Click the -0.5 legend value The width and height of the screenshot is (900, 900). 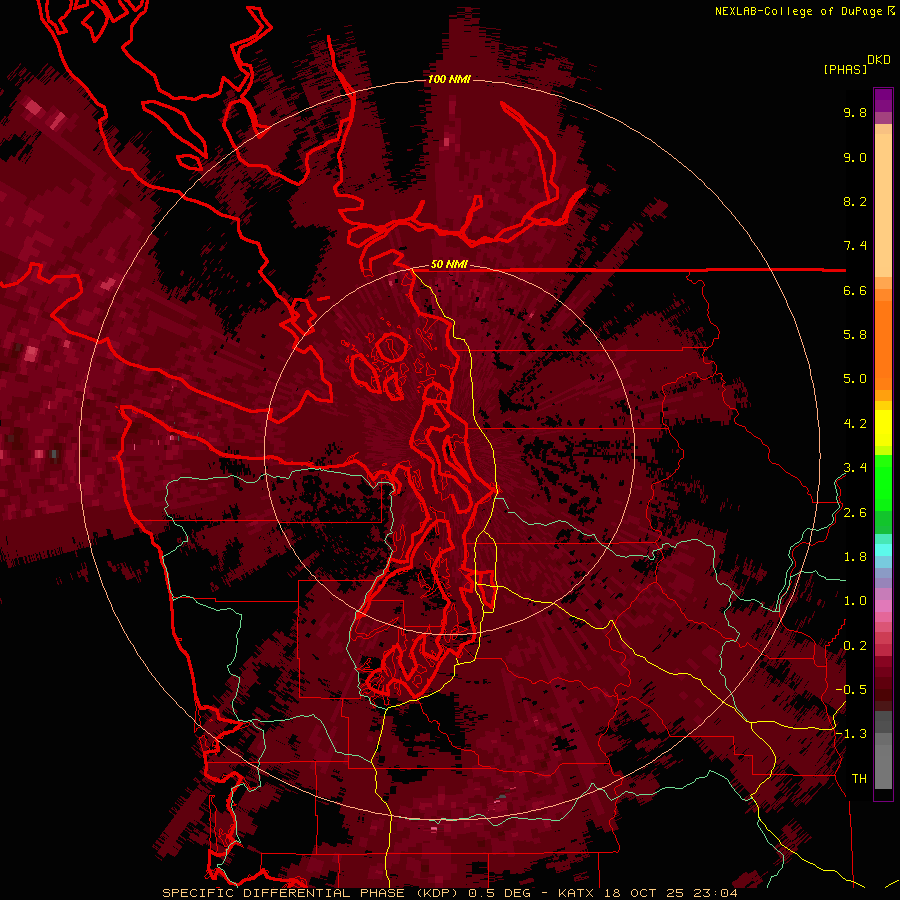851,690
